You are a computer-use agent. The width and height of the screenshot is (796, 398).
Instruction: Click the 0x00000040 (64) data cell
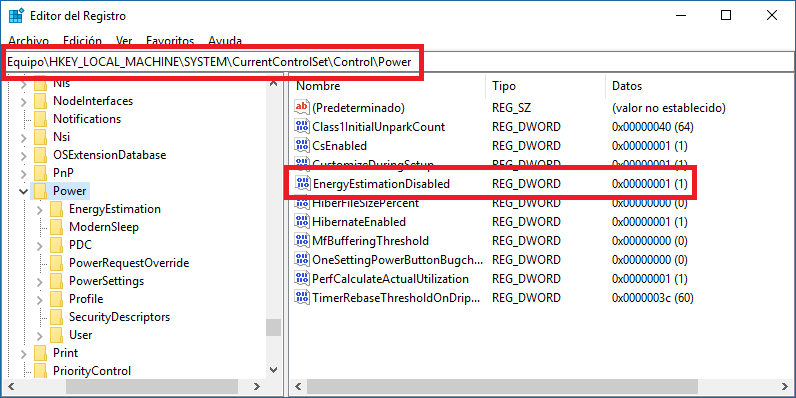653,127
